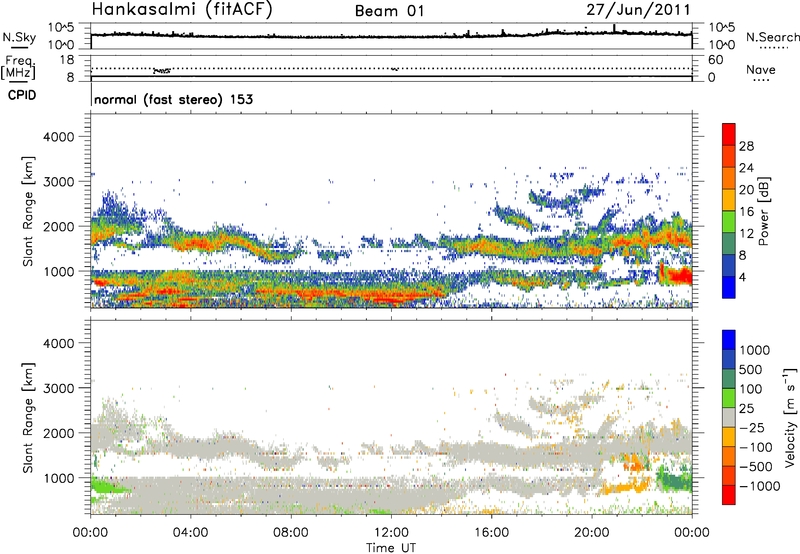Click the '20:00' time tick label

point(592,533)
